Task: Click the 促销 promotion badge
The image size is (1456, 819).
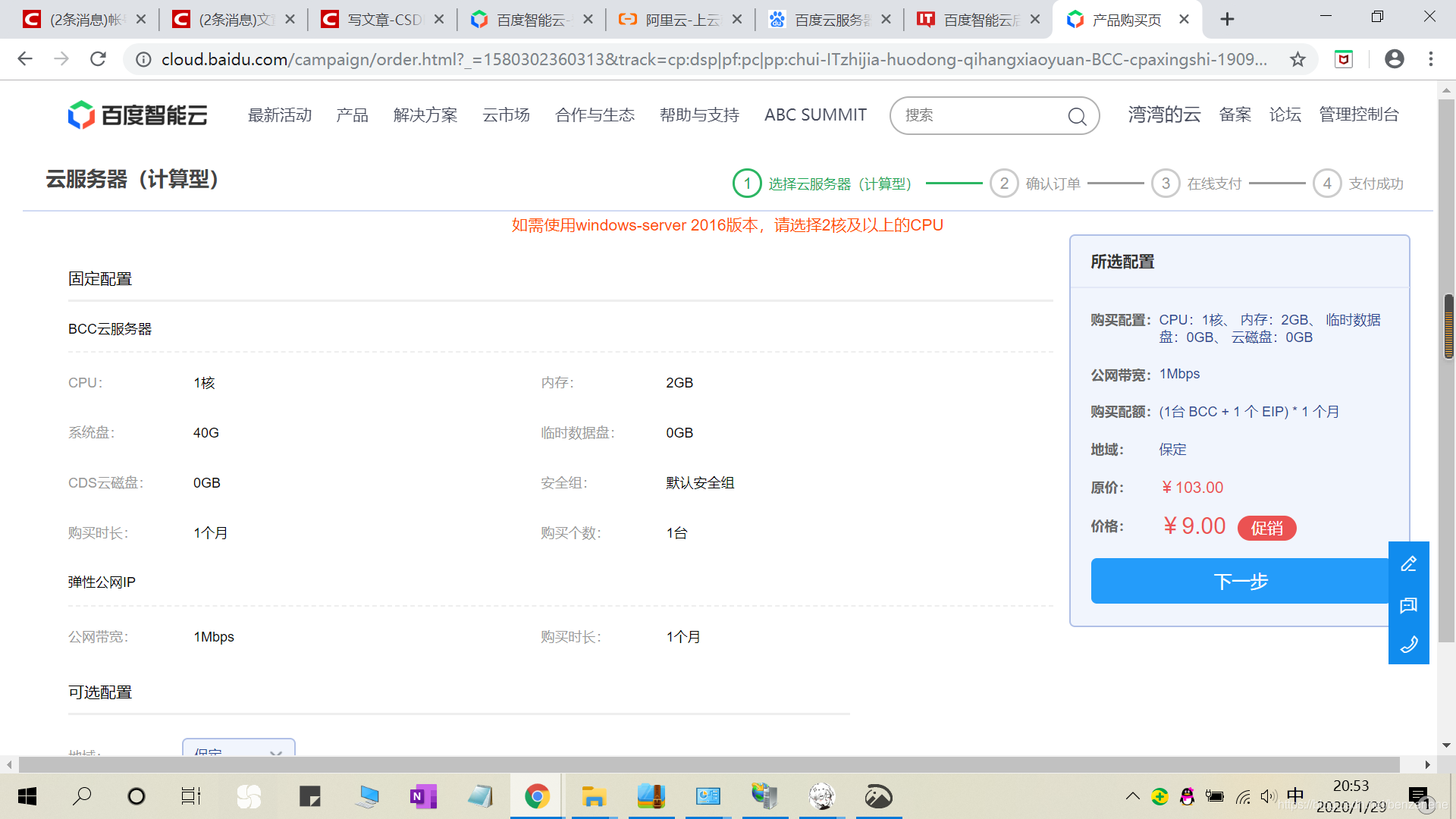Action: 1266,528
